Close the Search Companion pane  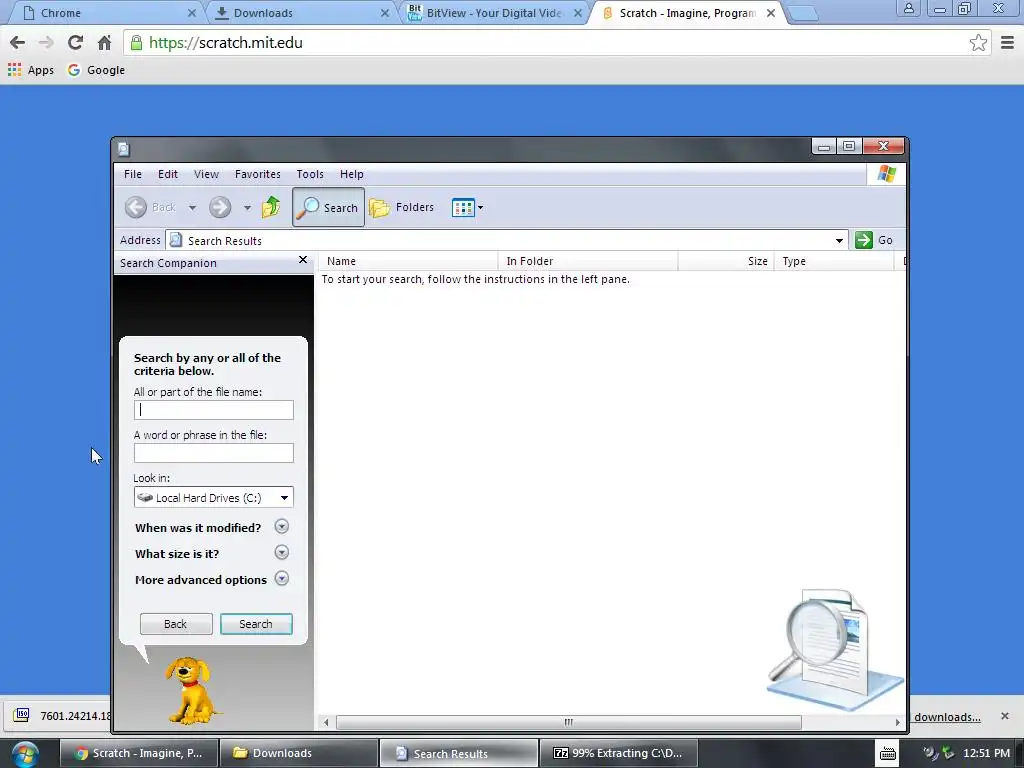302,260
